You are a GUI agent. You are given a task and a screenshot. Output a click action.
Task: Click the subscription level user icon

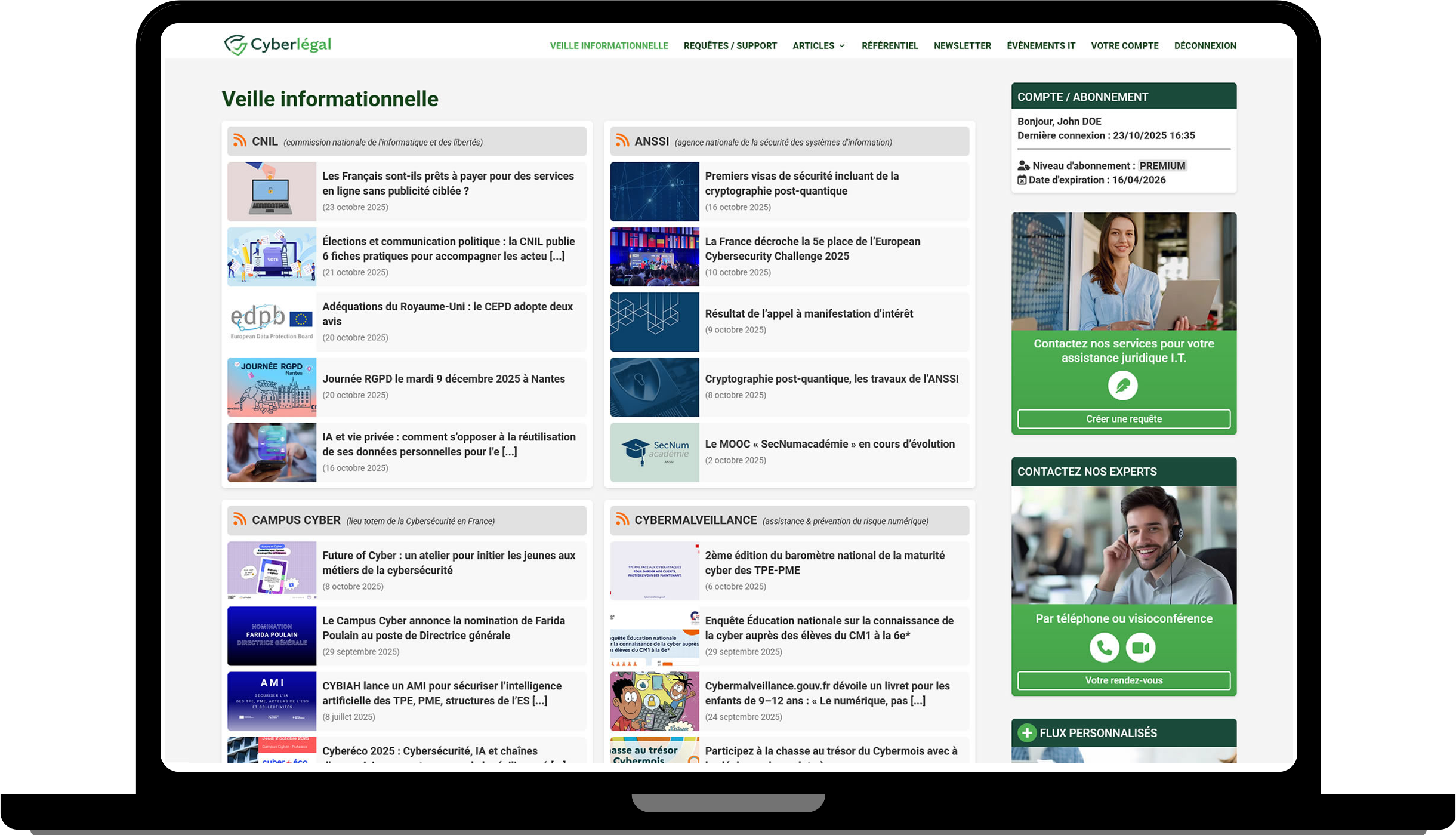[x=1023, y=165]
